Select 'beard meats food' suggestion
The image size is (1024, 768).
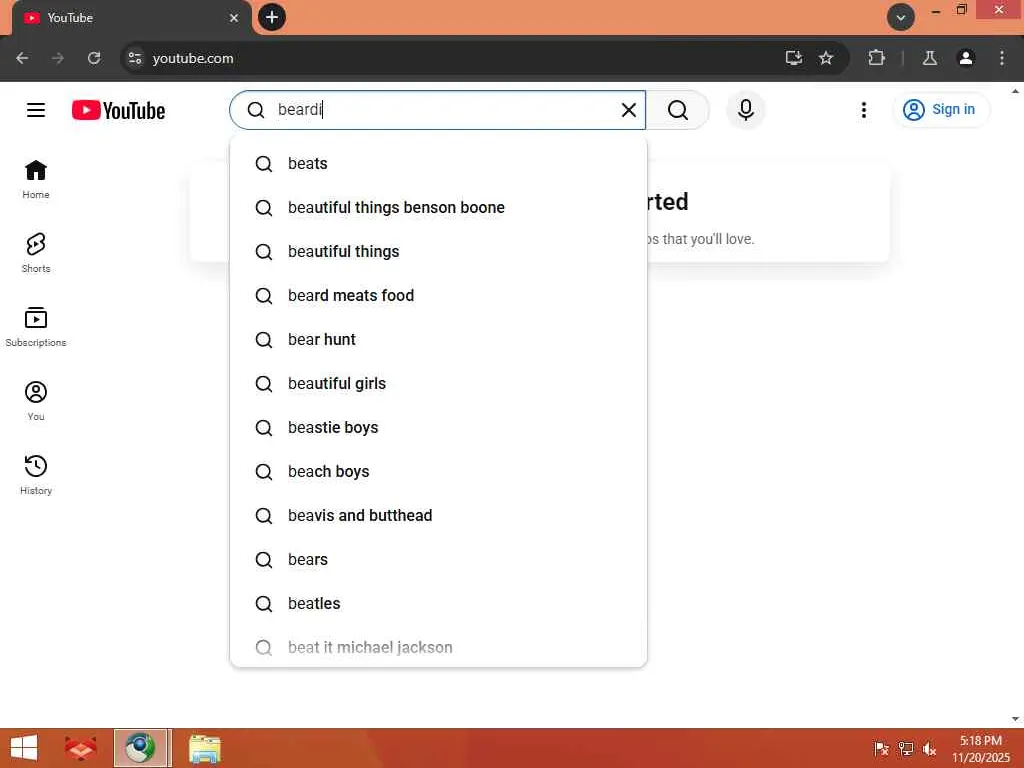click(x=438, y=295)
